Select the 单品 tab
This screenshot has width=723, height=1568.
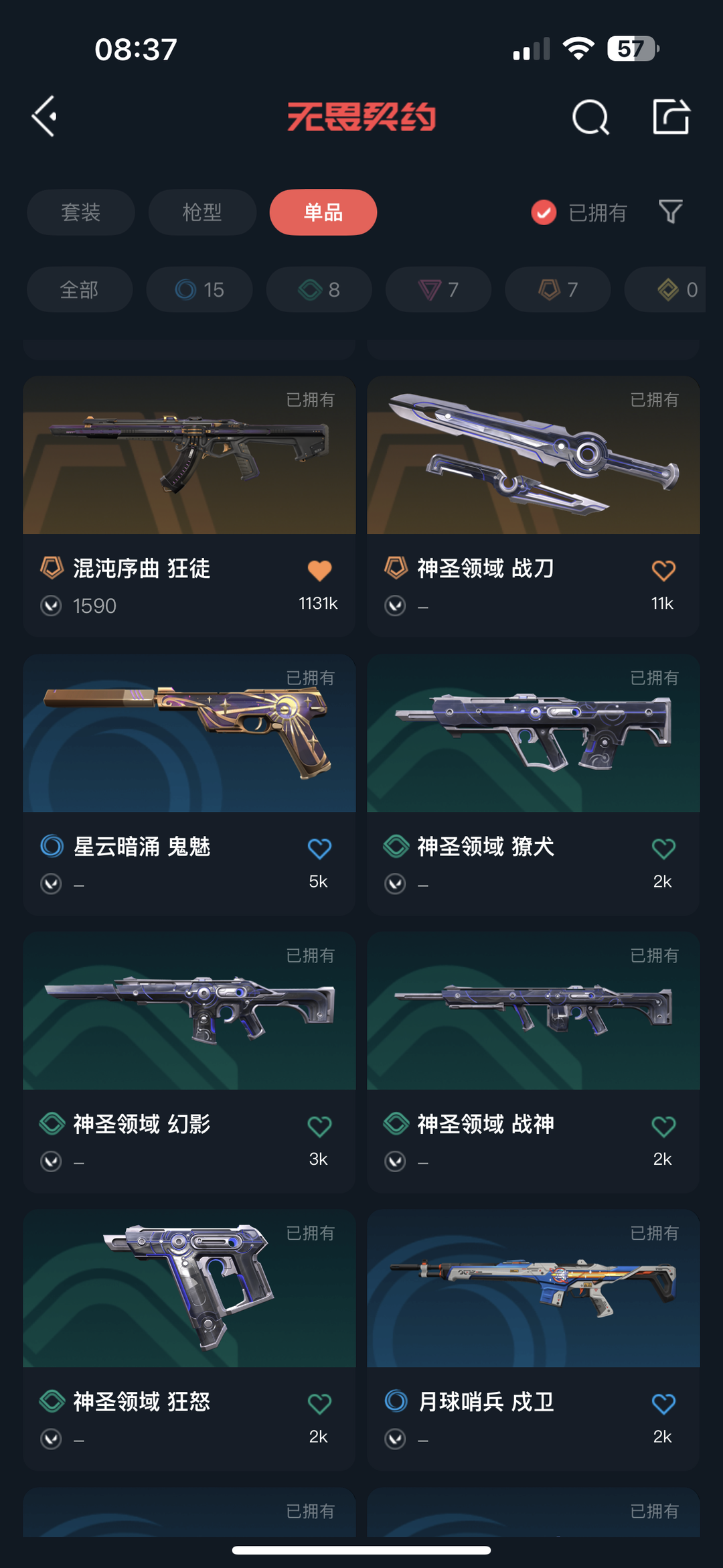pyautogui.click(x=323, y=212)
